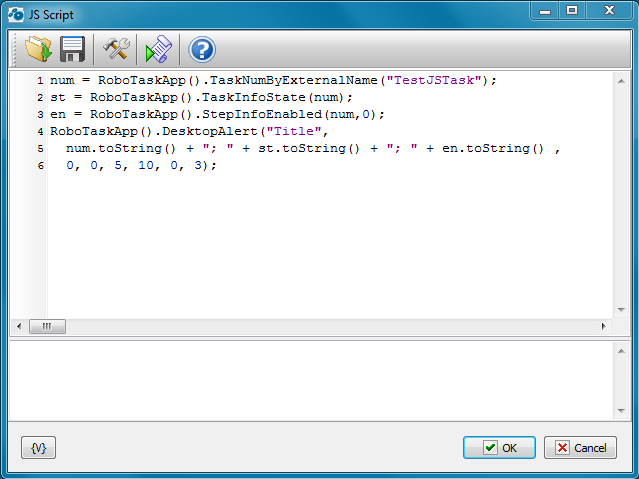
Task: Click line number 1 in gutter
Action: click(x=40, y=81)
